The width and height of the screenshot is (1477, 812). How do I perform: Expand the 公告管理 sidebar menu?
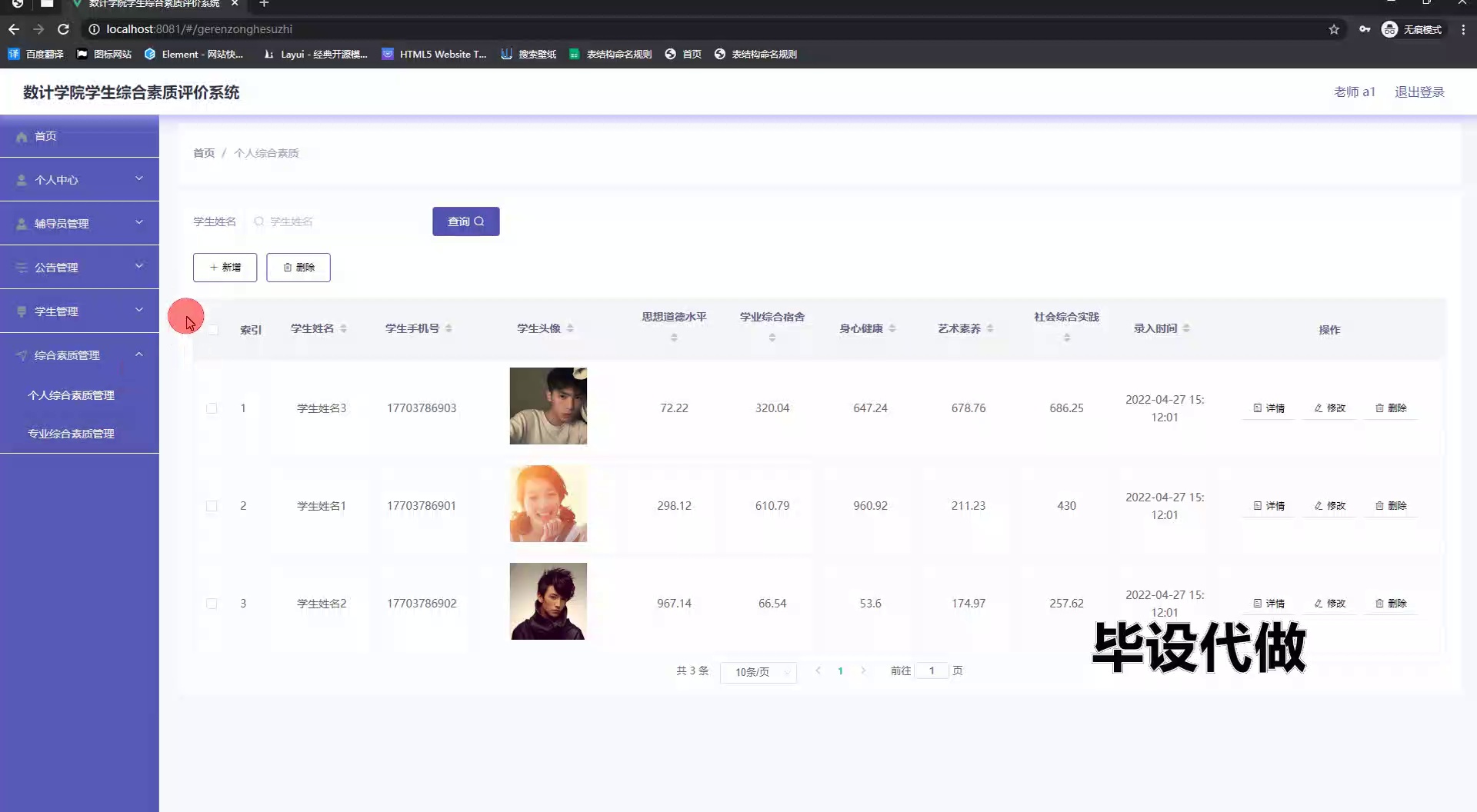pyautogui.click(x=79, y=268)
